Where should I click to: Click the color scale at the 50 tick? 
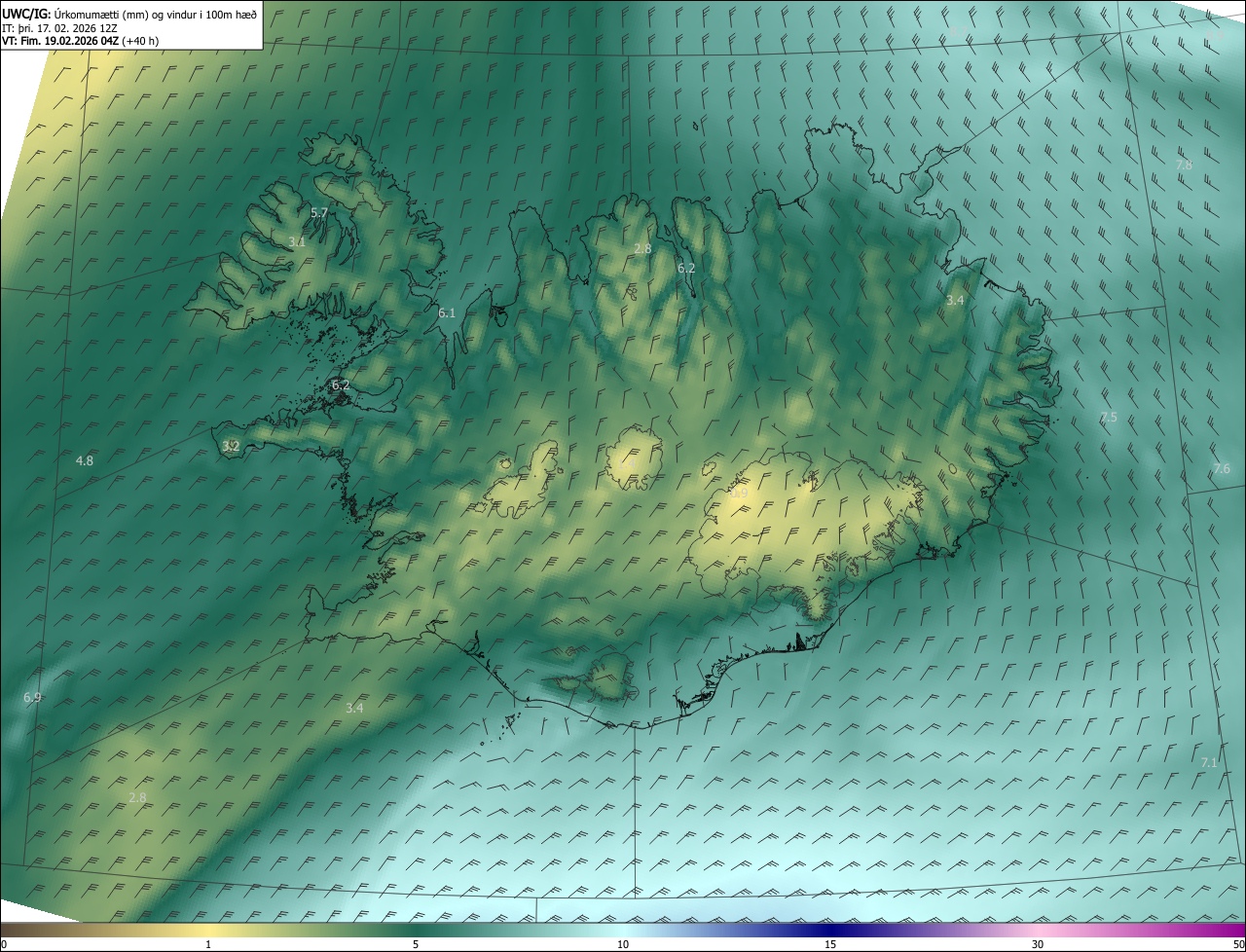(1238, 944)
